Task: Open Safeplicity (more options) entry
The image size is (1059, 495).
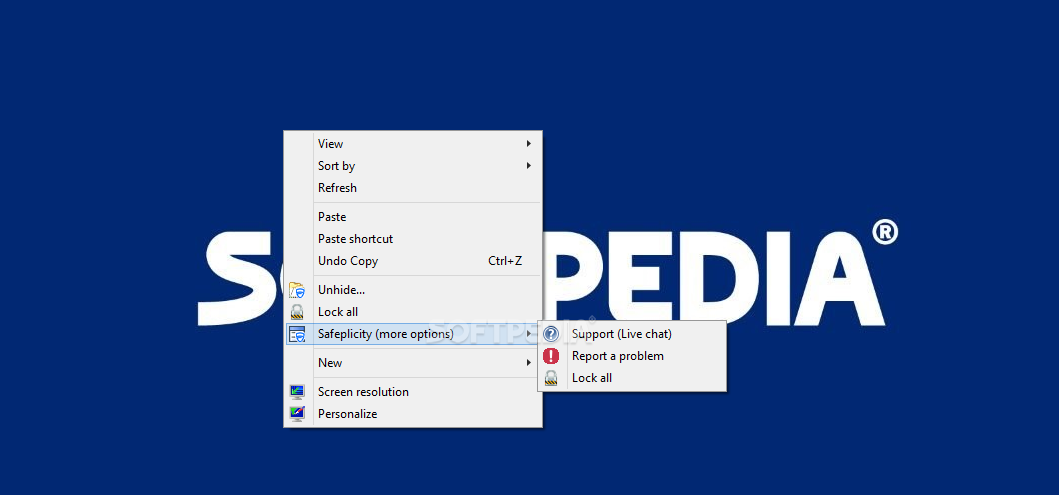Action: (413, 334)
